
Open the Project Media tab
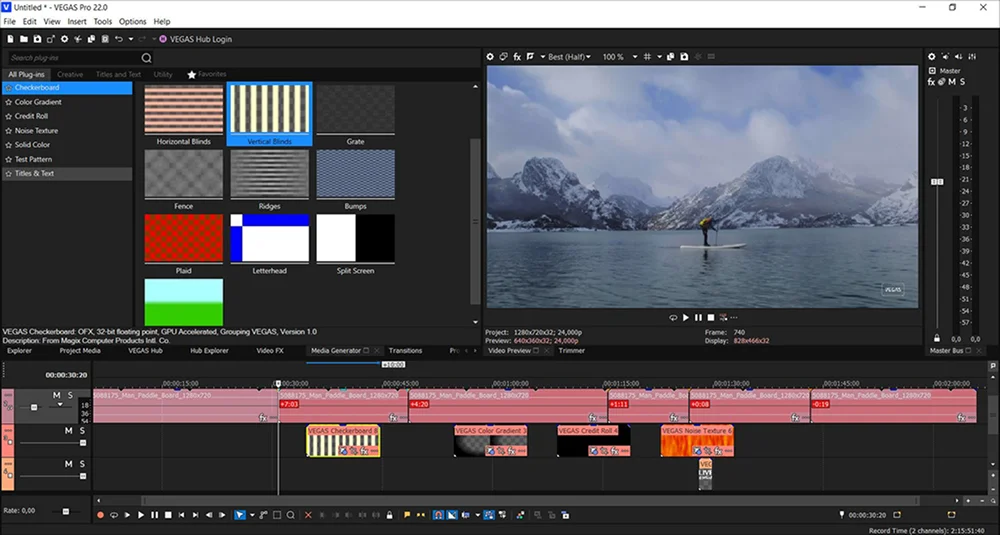80,351
